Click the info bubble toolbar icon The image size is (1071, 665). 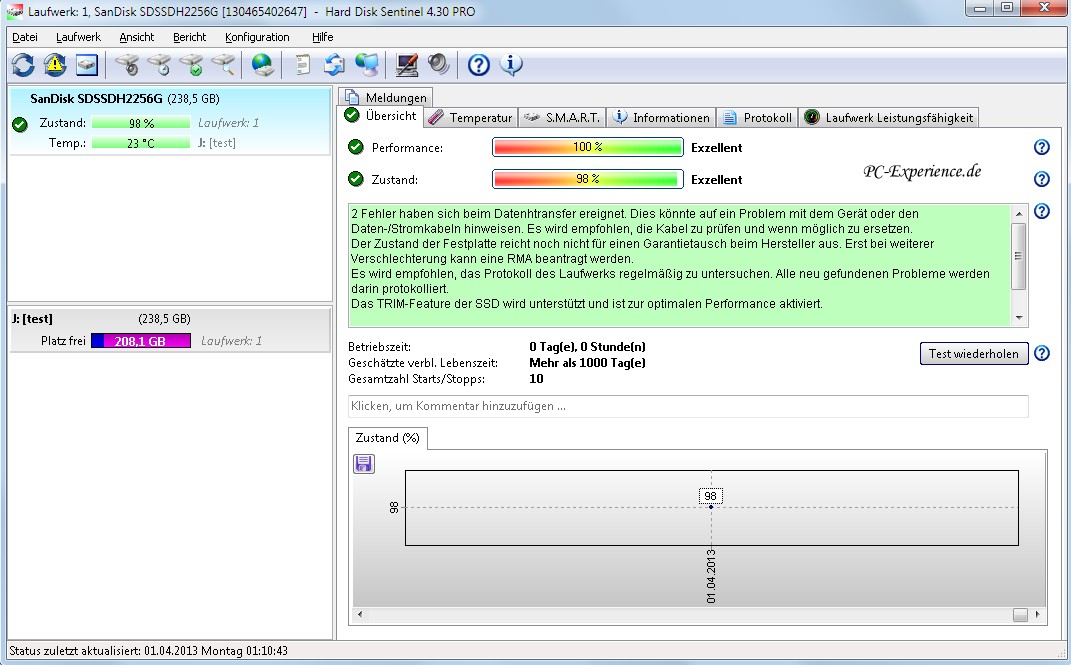pos(511,65)
